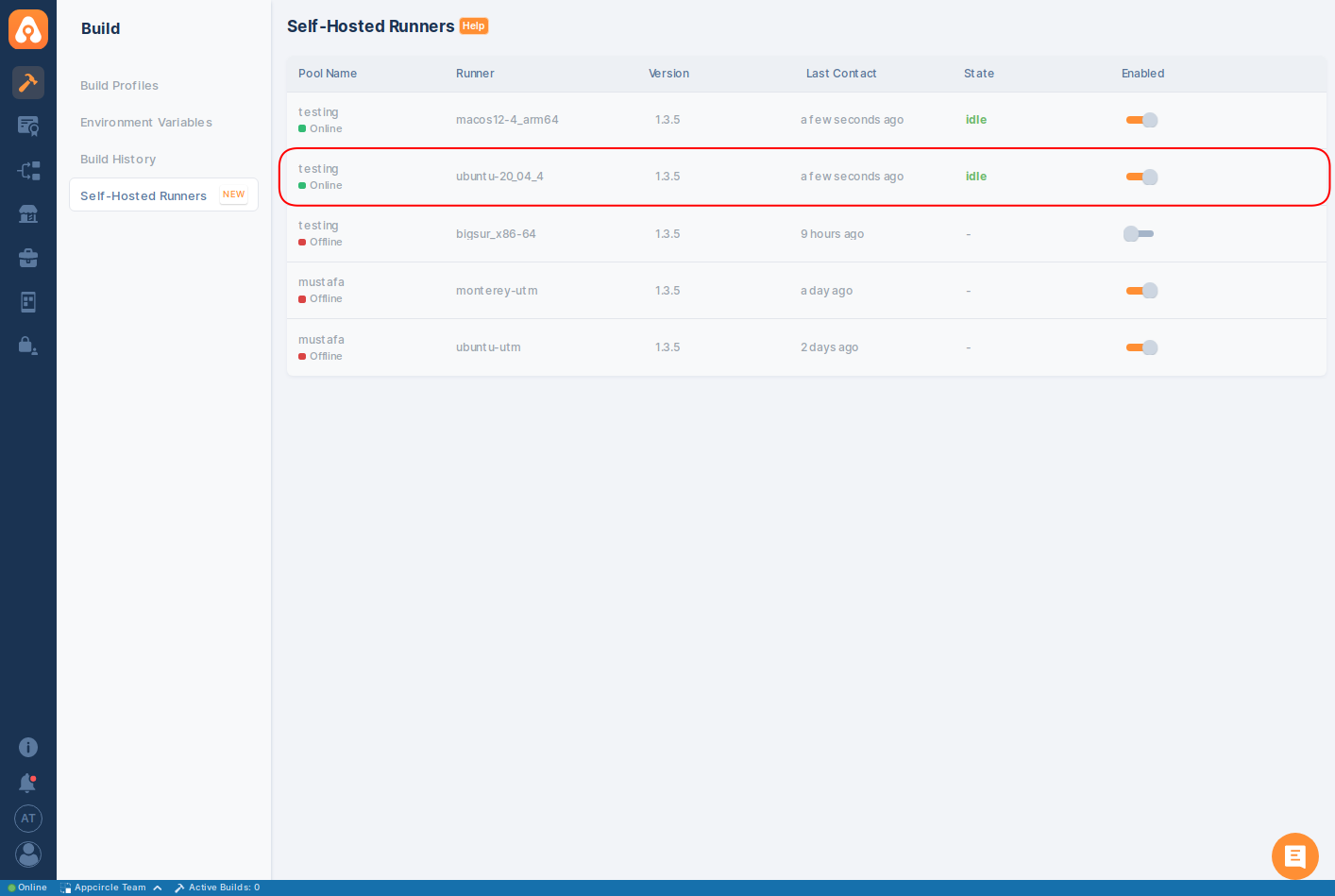Open the AT team avatar

28,819
